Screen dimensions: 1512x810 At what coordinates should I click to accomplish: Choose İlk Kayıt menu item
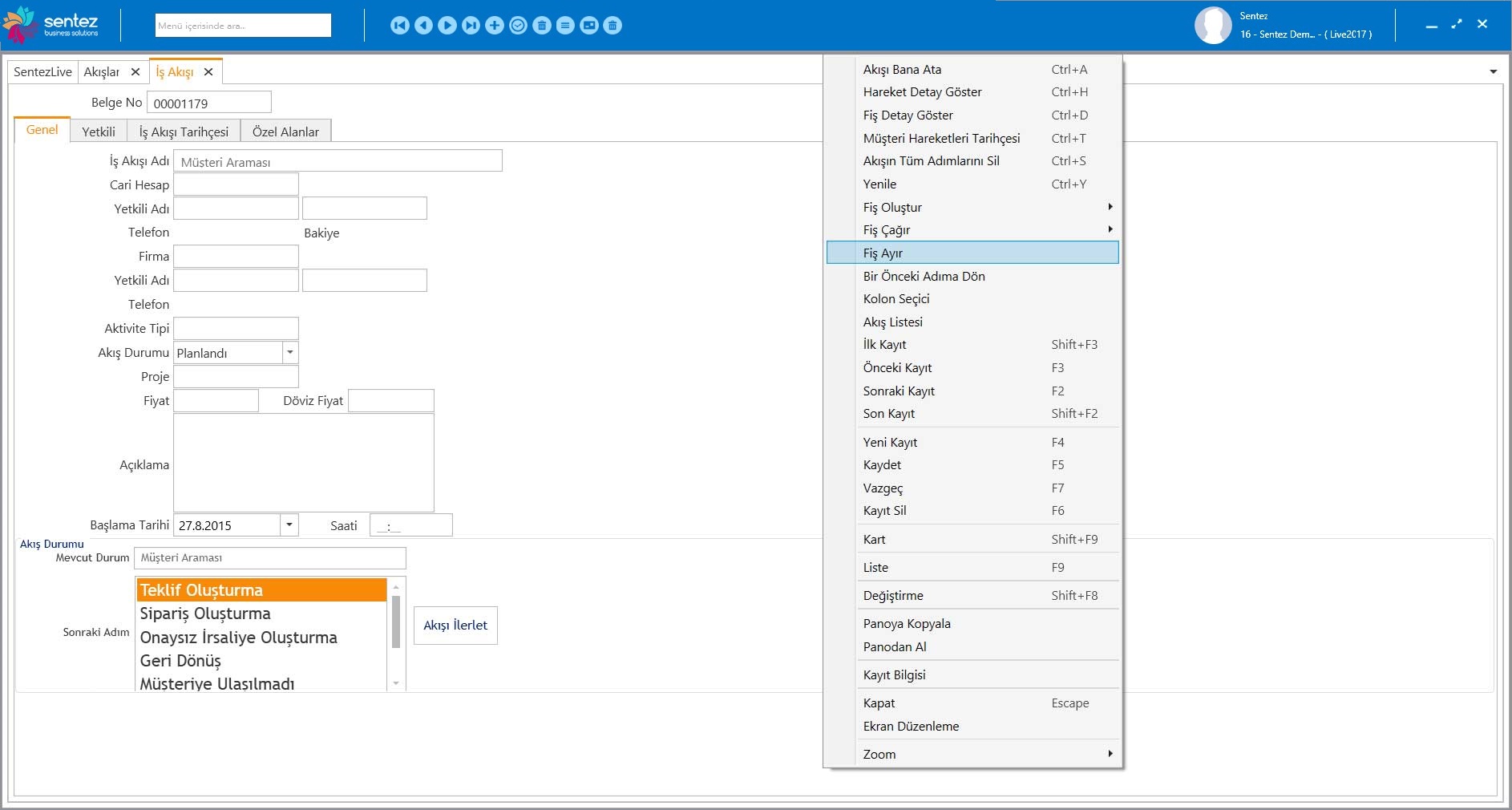point(972,345)
